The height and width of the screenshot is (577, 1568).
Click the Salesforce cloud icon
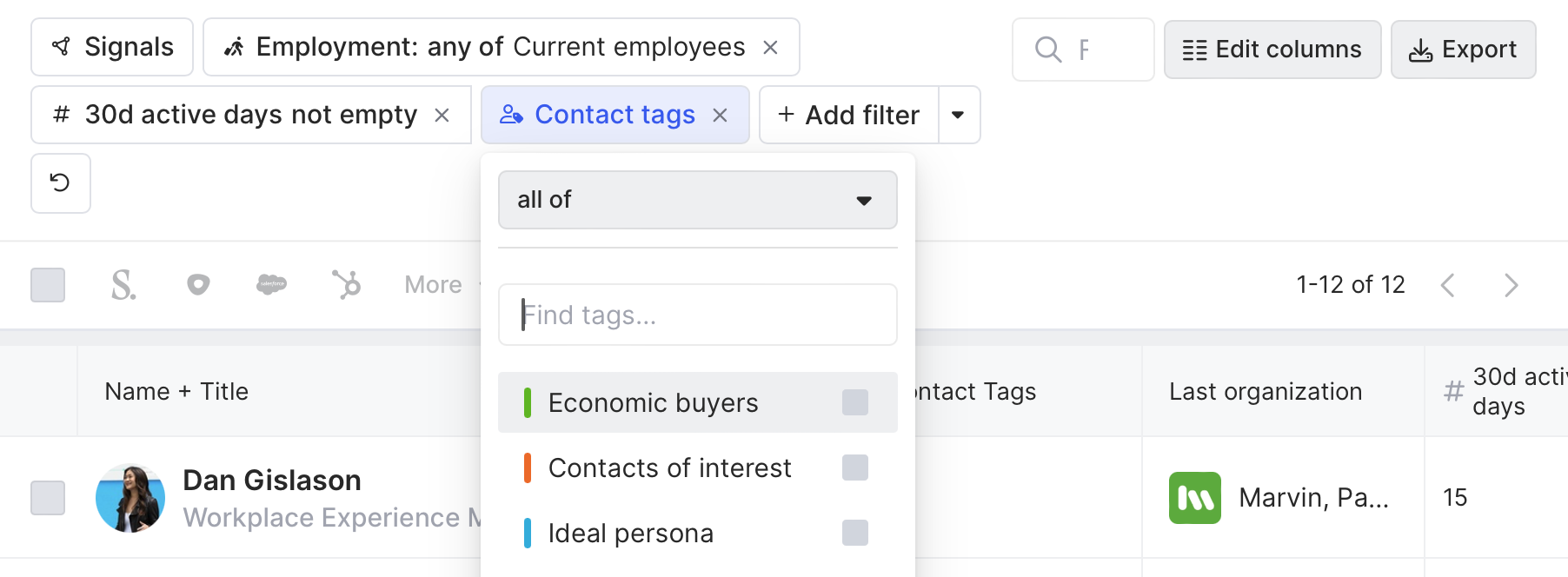coord(271,285)
